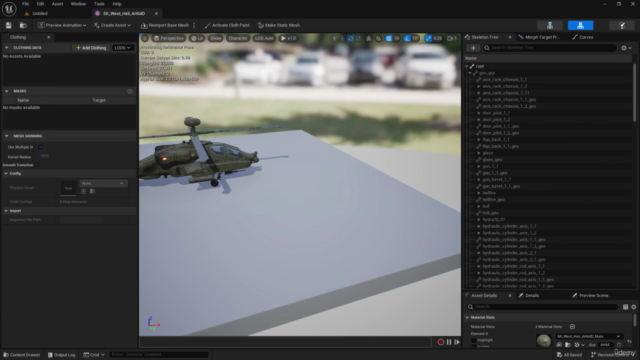Click the Unreal Engine logo icon
640x360 pixels.
click(x=9, y=9)
